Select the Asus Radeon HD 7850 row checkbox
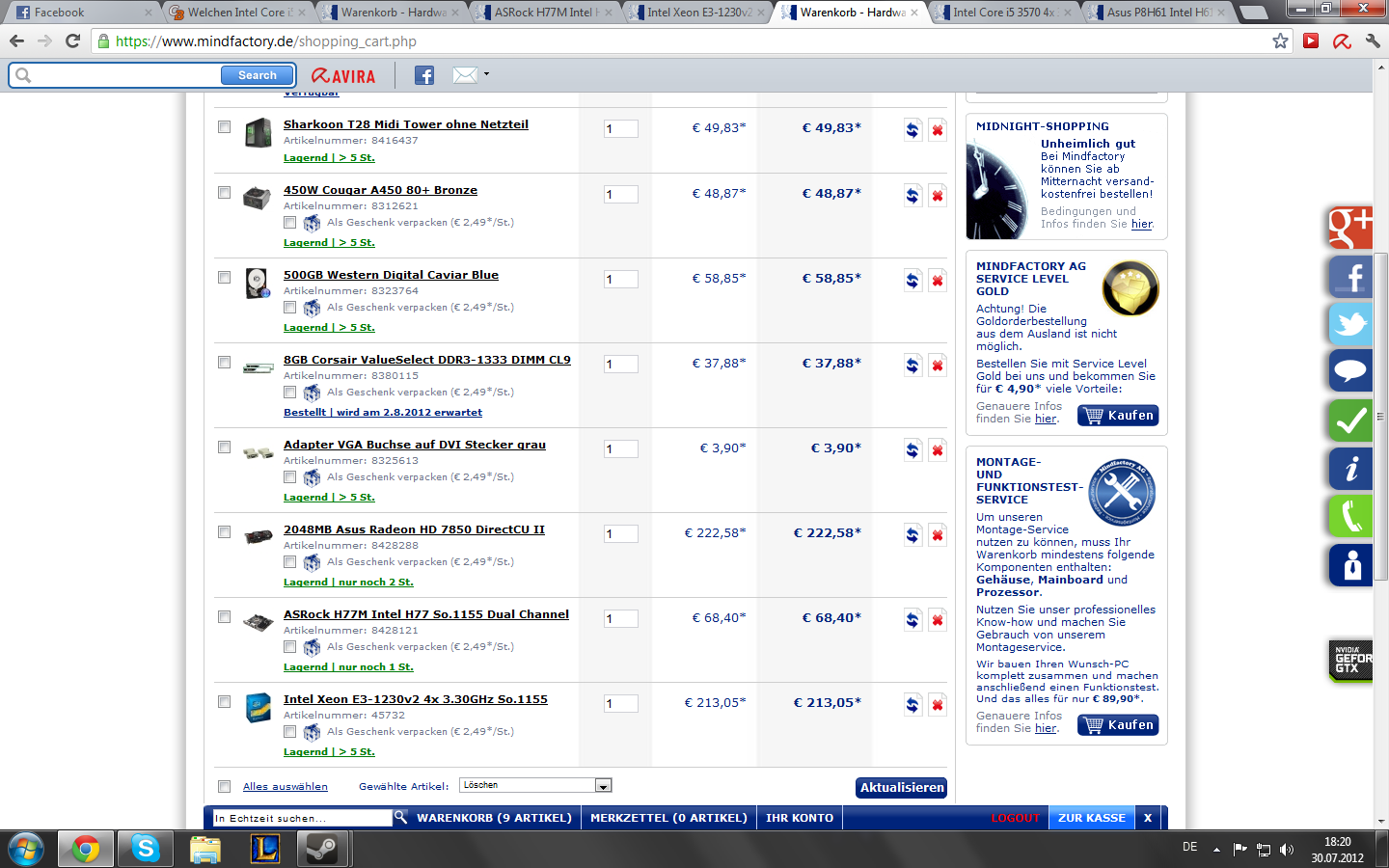Screen dimensions: 1389x868 (x=224, y=532)
